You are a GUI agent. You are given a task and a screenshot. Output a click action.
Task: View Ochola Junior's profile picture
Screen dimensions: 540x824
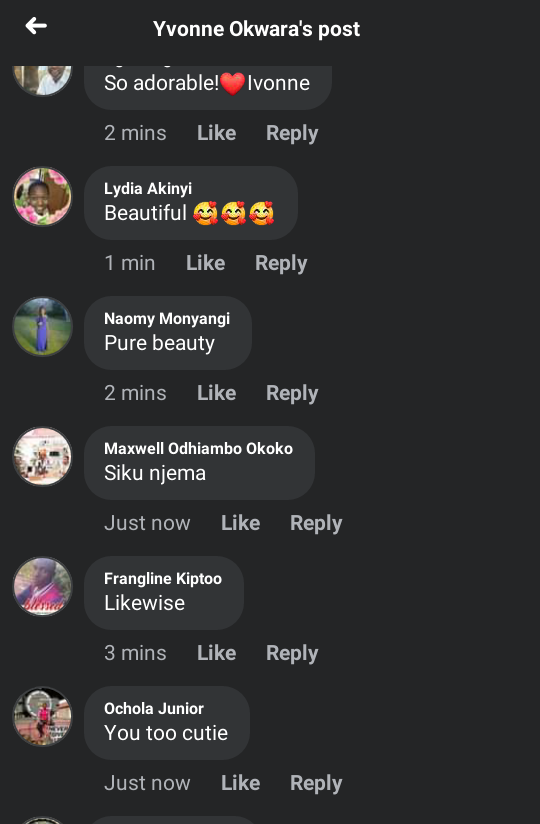point(42,716)
